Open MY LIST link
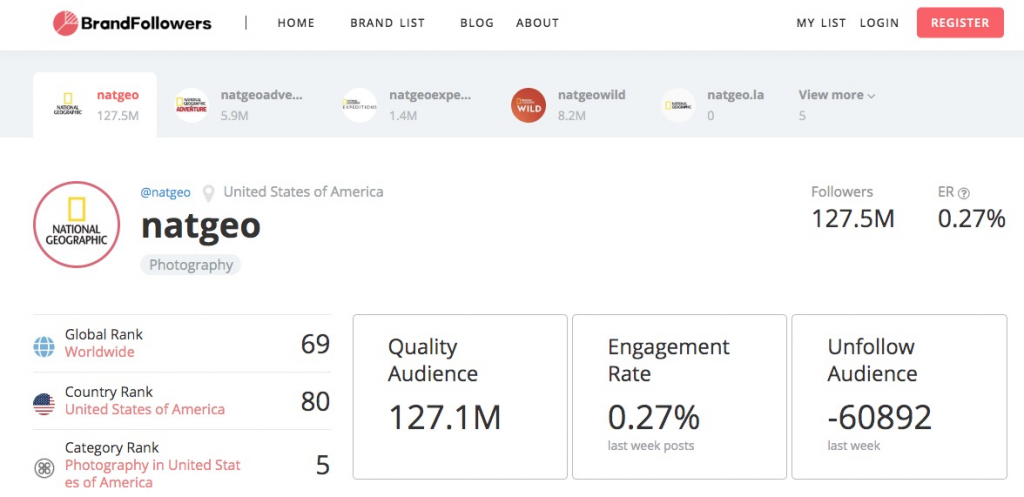This screenshot has width=1024, height=497. pyautogui.click(x=821, y=23)
